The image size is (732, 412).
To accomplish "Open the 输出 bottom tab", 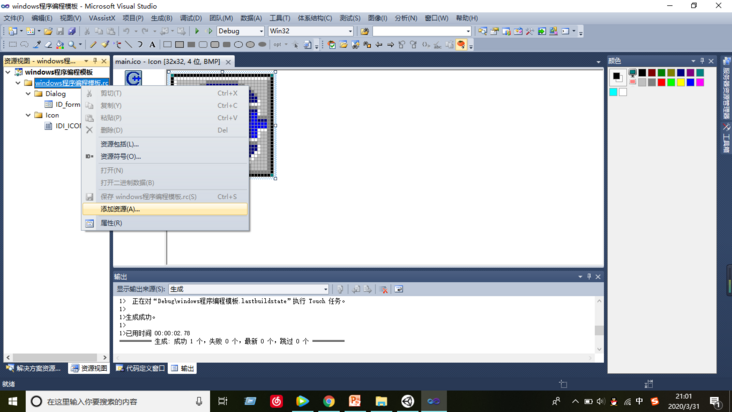I will pyautogui.click(x=183, y=369).
